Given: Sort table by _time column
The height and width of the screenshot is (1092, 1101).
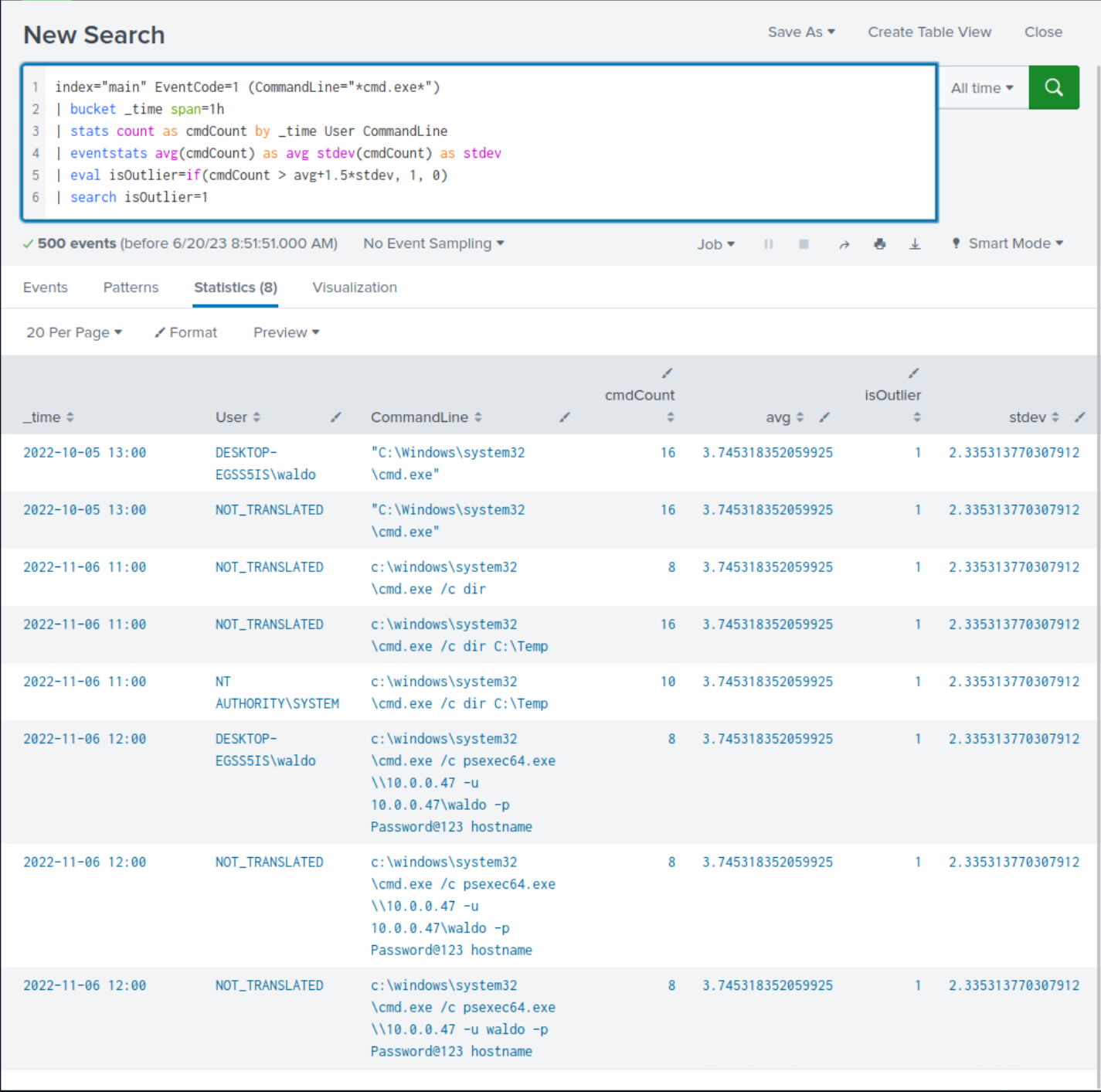Looking at the screenshot, I should pyautogui.click(x=48, y=417).
